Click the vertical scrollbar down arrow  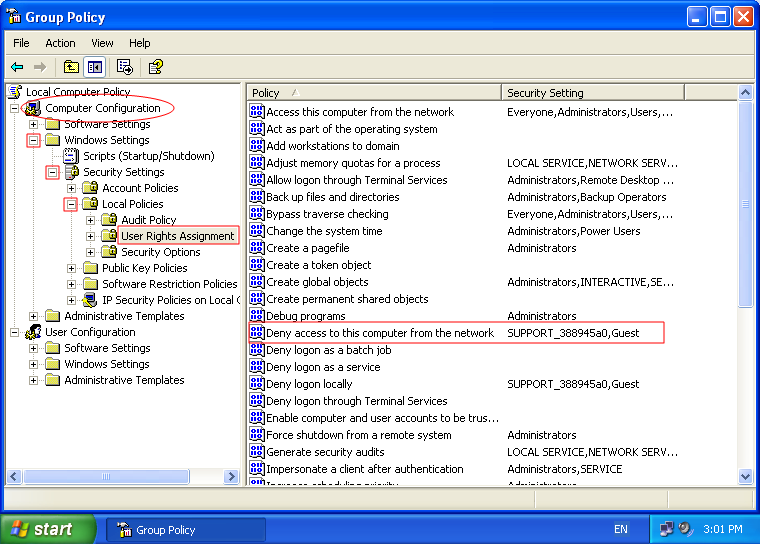pos(745,477)
